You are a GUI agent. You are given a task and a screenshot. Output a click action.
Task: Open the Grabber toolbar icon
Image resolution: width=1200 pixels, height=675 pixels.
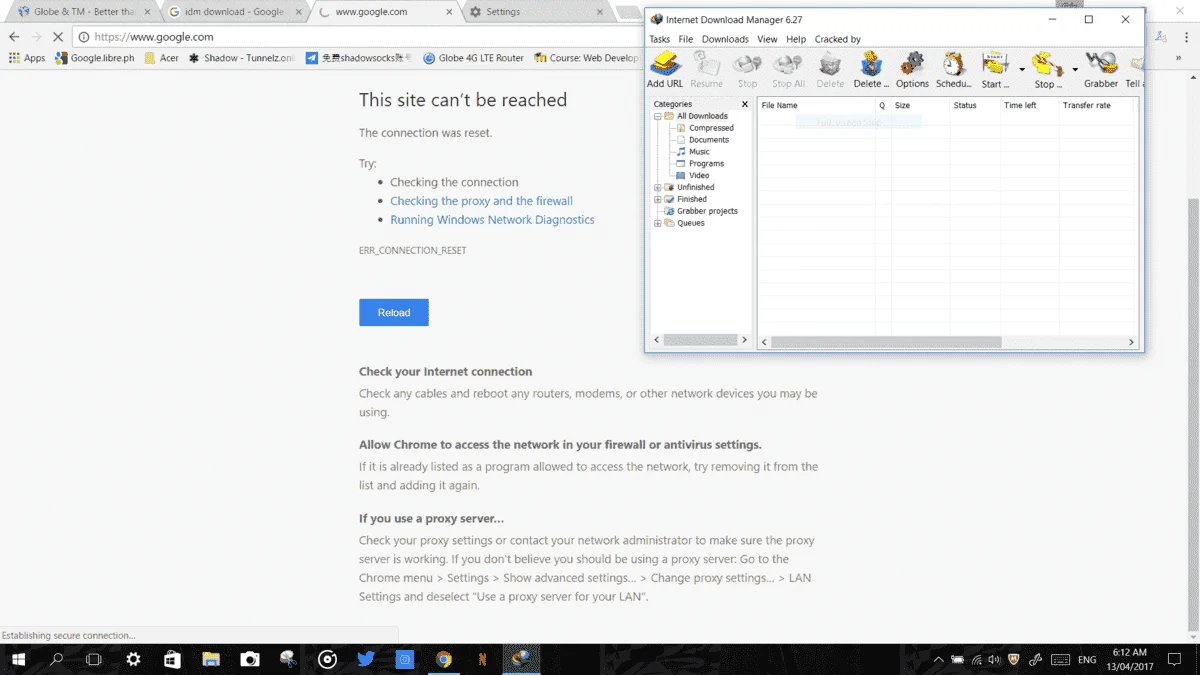[1101, 69]
